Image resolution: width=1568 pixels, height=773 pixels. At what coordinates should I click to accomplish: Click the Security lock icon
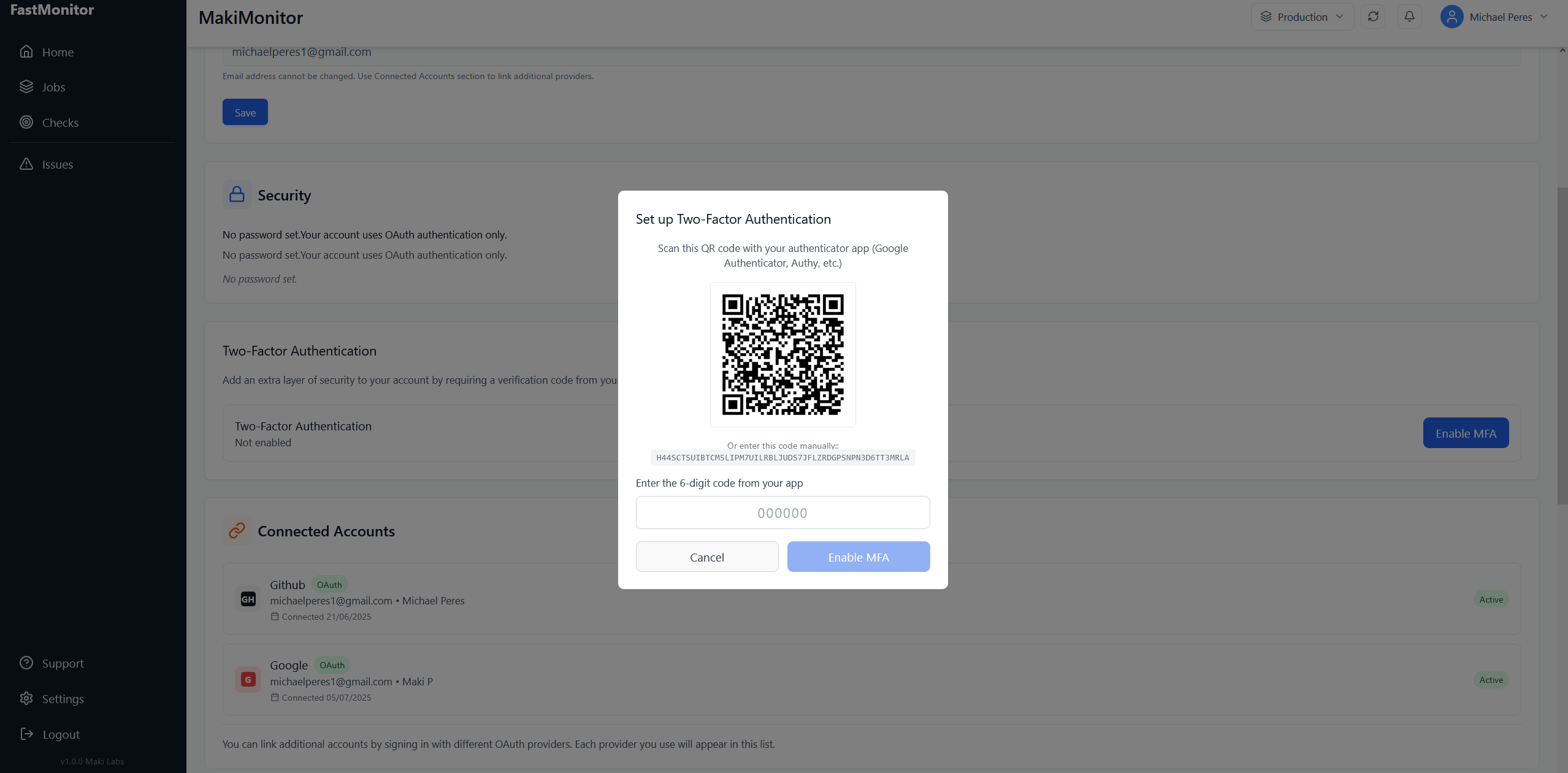click(237, 195)
